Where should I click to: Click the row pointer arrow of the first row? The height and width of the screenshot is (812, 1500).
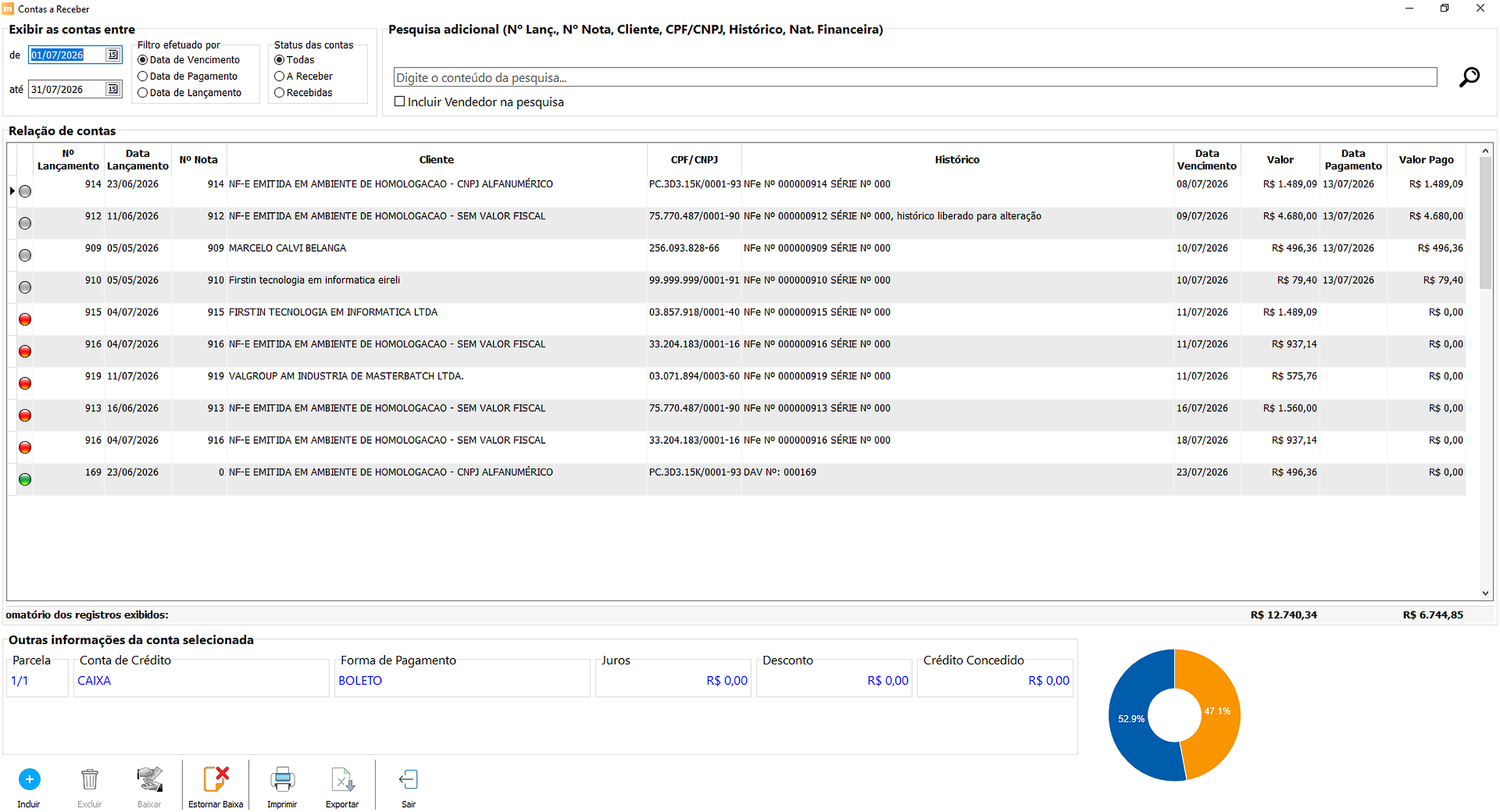coord(12,191)
